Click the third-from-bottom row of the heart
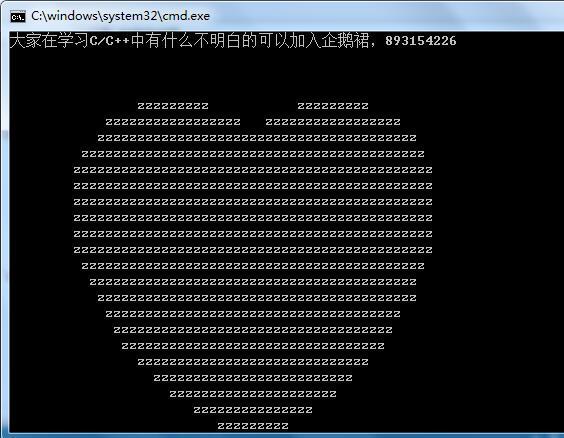 pyautogui.click(x=253, y=394)
